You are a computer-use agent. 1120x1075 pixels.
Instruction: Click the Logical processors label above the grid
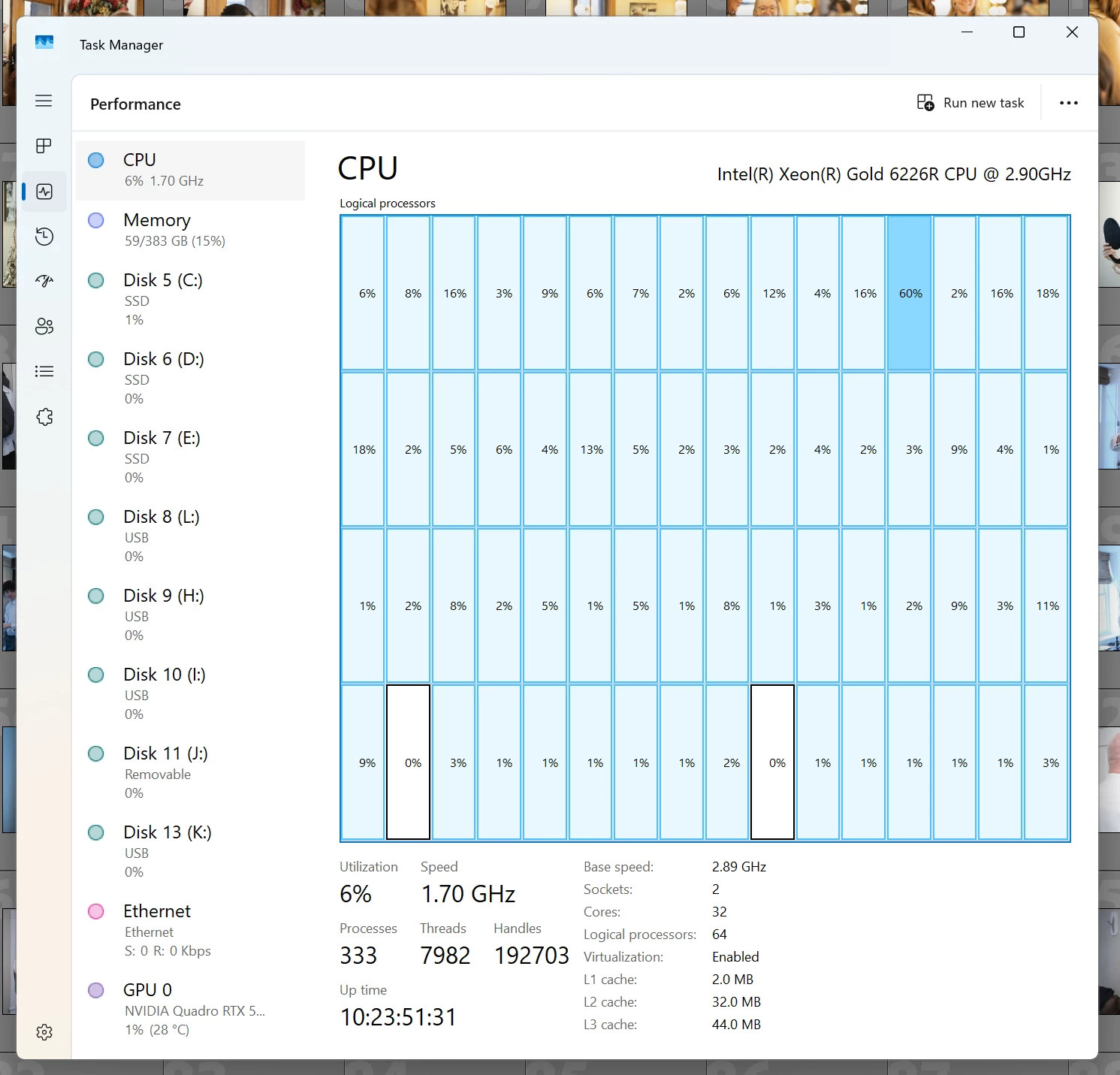388,203
